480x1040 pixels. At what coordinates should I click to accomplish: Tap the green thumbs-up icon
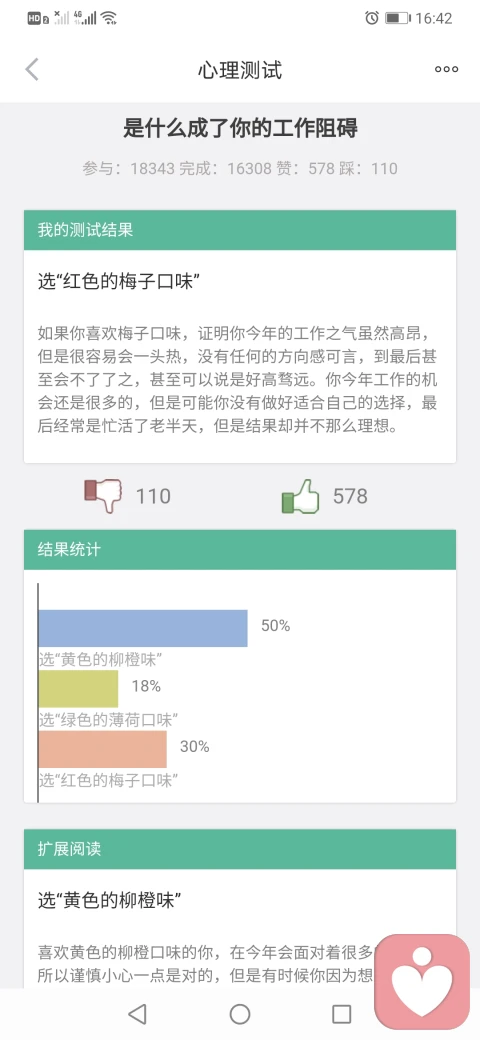coord(301,495)
